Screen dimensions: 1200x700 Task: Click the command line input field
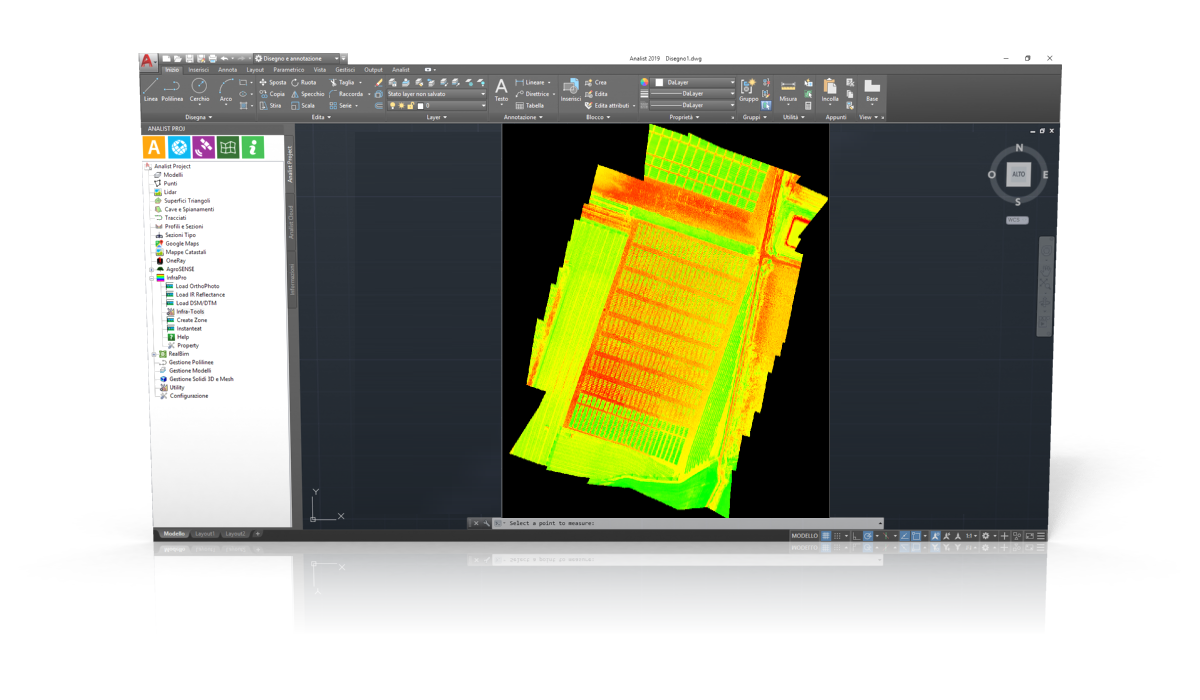(690, 523)
